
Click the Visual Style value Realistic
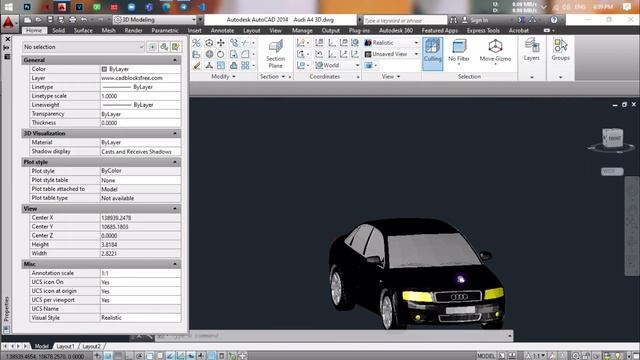pos(140,318)
